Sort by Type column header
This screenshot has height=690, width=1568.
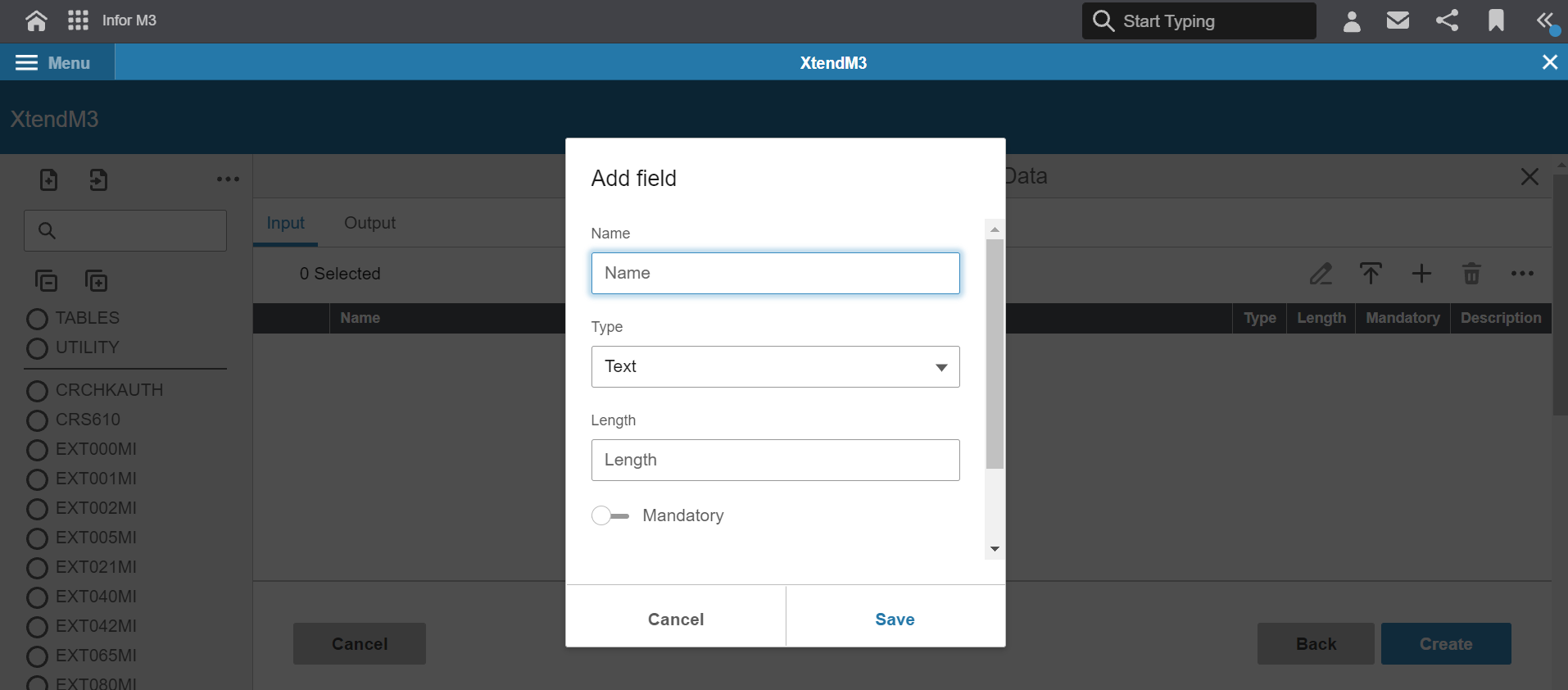1260,318
